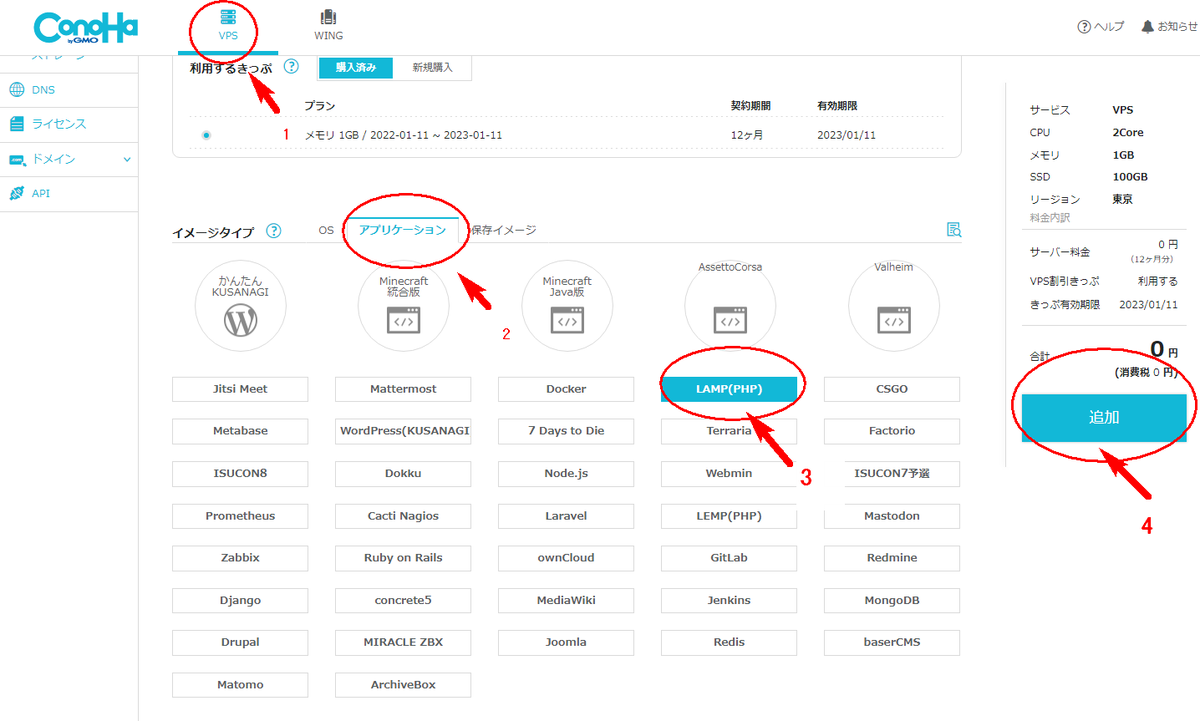The image size is (1200, 721).
Task: Select the concrete5 application
Action: tap(403, 600)
